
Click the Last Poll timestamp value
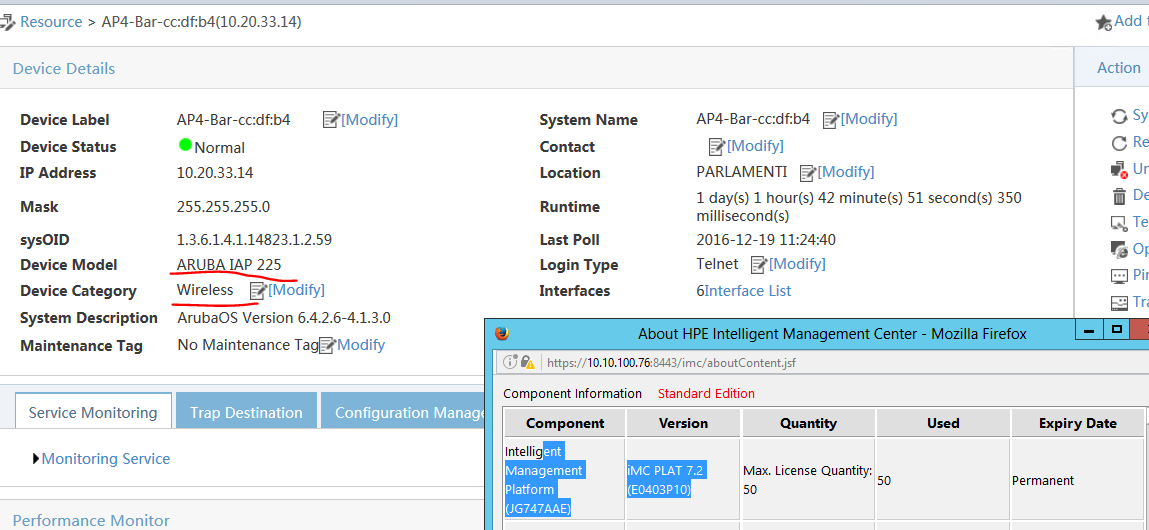coord(766,240)
